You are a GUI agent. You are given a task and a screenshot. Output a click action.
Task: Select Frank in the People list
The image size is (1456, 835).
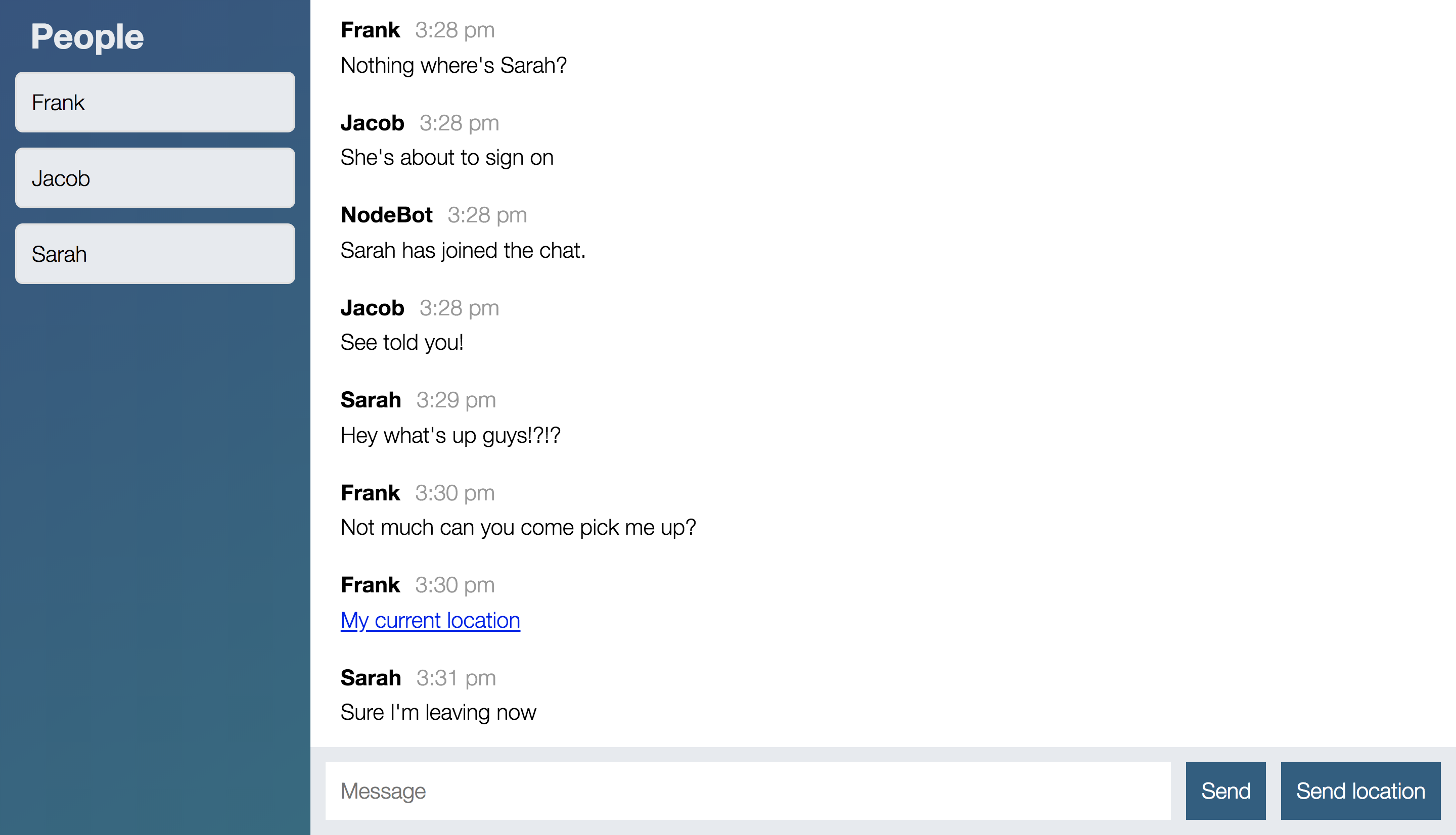(155, 103)
